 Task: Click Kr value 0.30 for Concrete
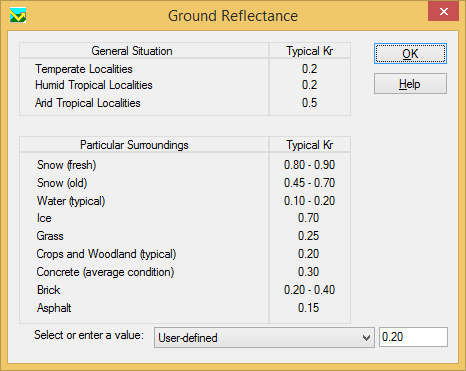(x=308, y=272)
